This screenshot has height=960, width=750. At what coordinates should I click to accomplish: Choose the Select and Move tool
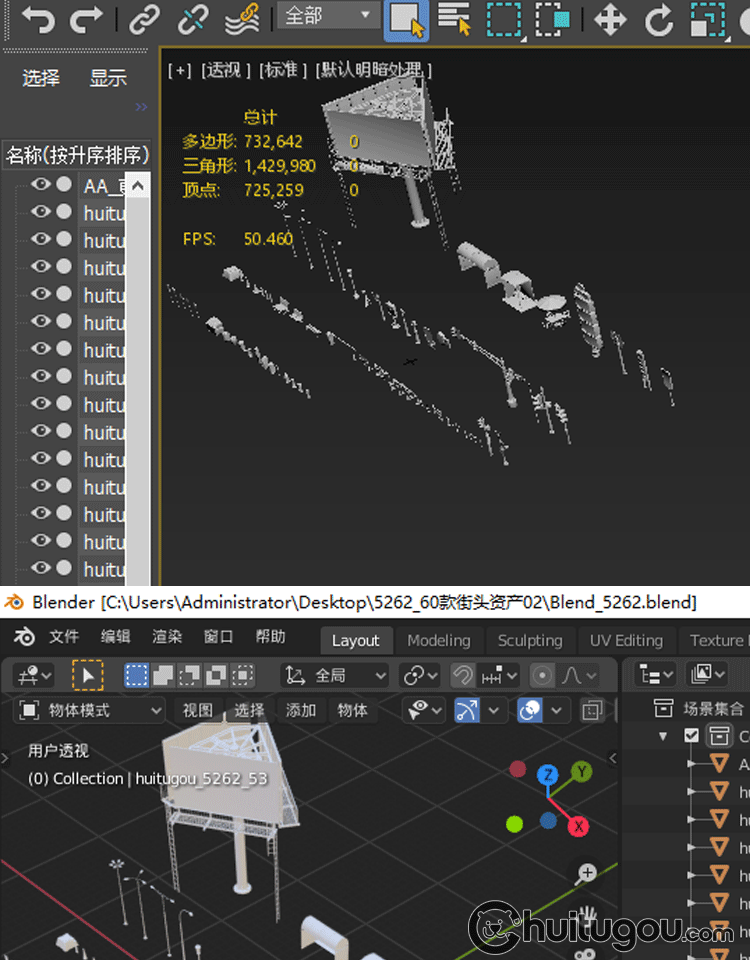click(x=610, y=19)
